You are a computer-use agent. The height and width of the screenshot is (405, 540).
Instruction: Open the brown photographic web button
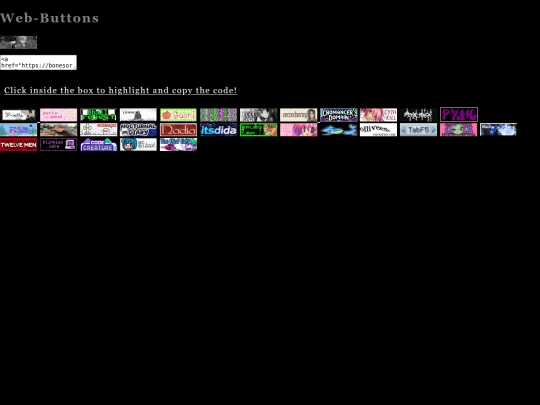click(59, 130)
